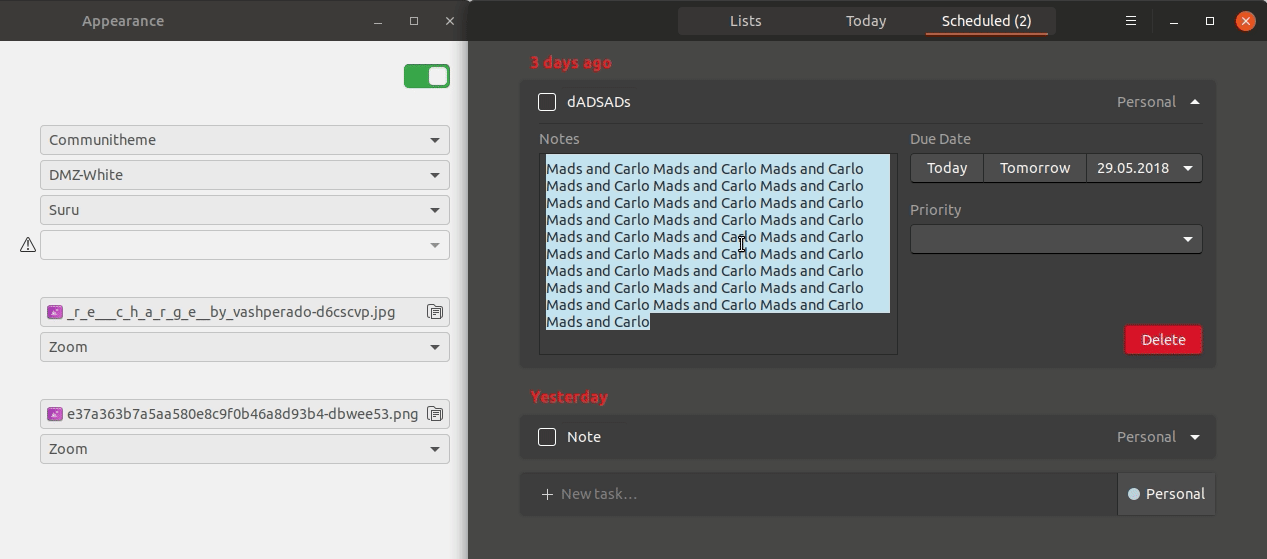Click the Notes label

coord(559,139)
